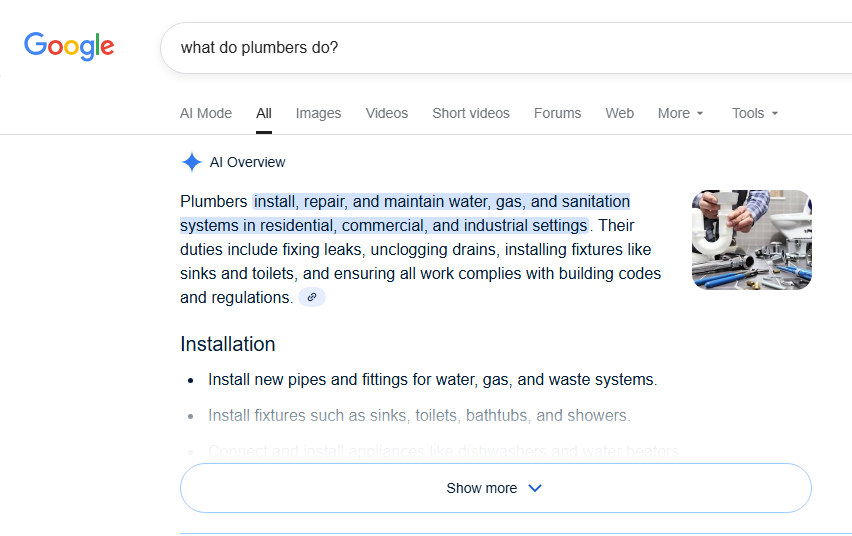Open the Images tab

[x=318, y=113]
